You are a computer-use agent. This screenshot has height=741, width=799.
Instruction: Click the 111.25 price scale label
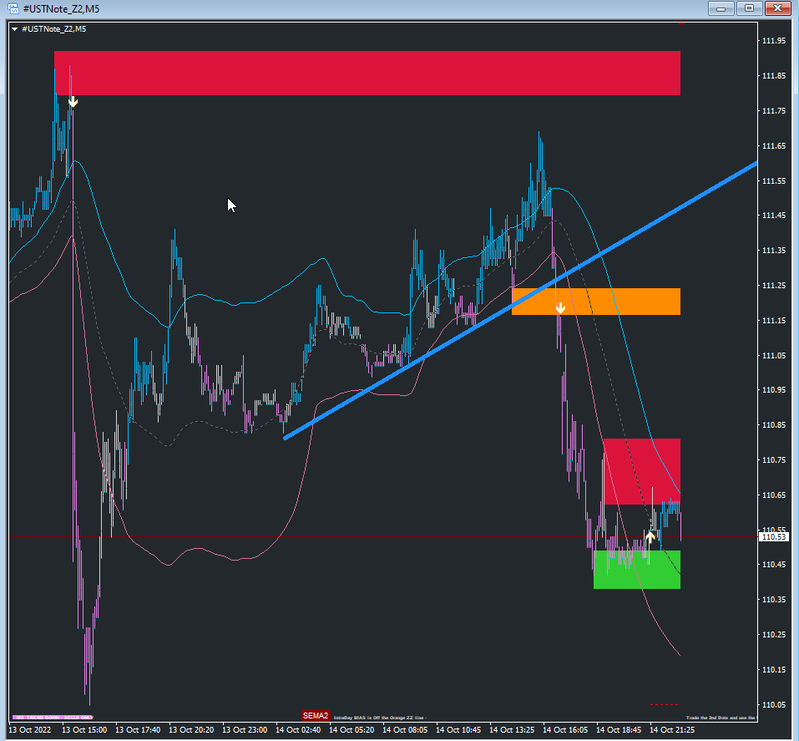[774, 285]
